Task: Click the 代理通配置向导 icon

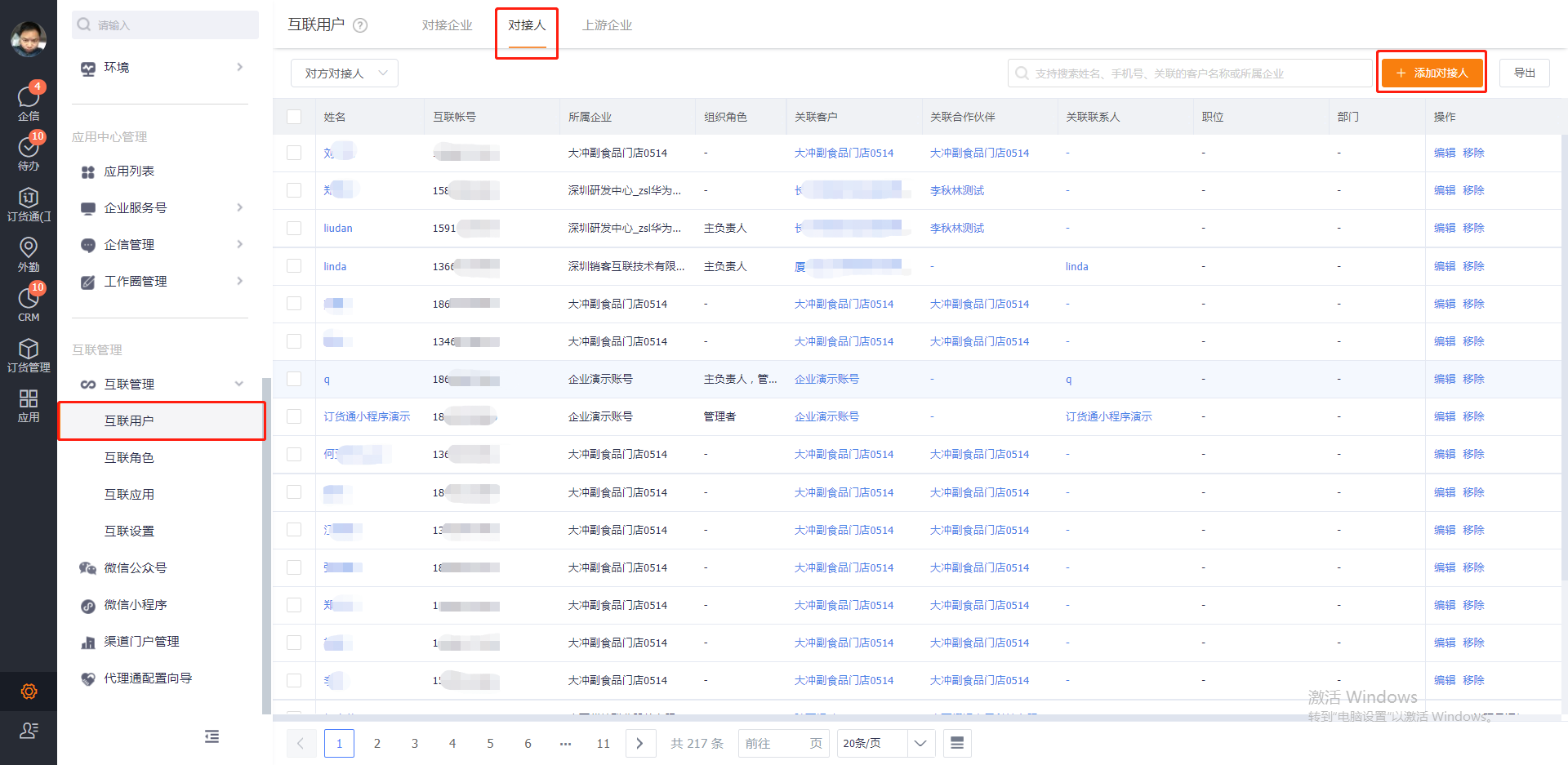Action: pos(88,678)
